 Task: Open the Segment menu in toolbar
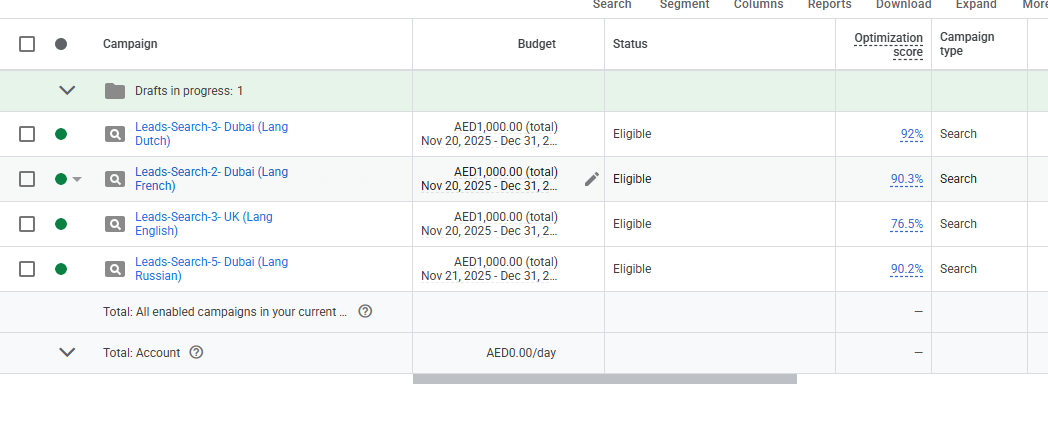point(684,5)
